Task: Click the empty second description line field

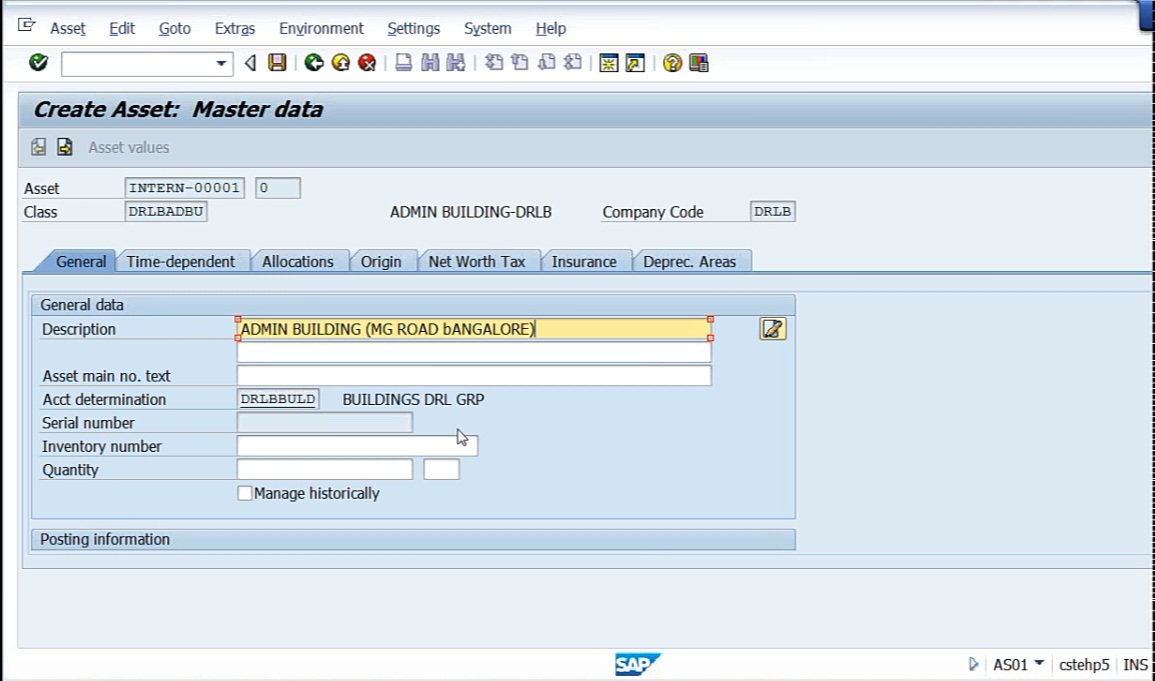Action: 474,353
